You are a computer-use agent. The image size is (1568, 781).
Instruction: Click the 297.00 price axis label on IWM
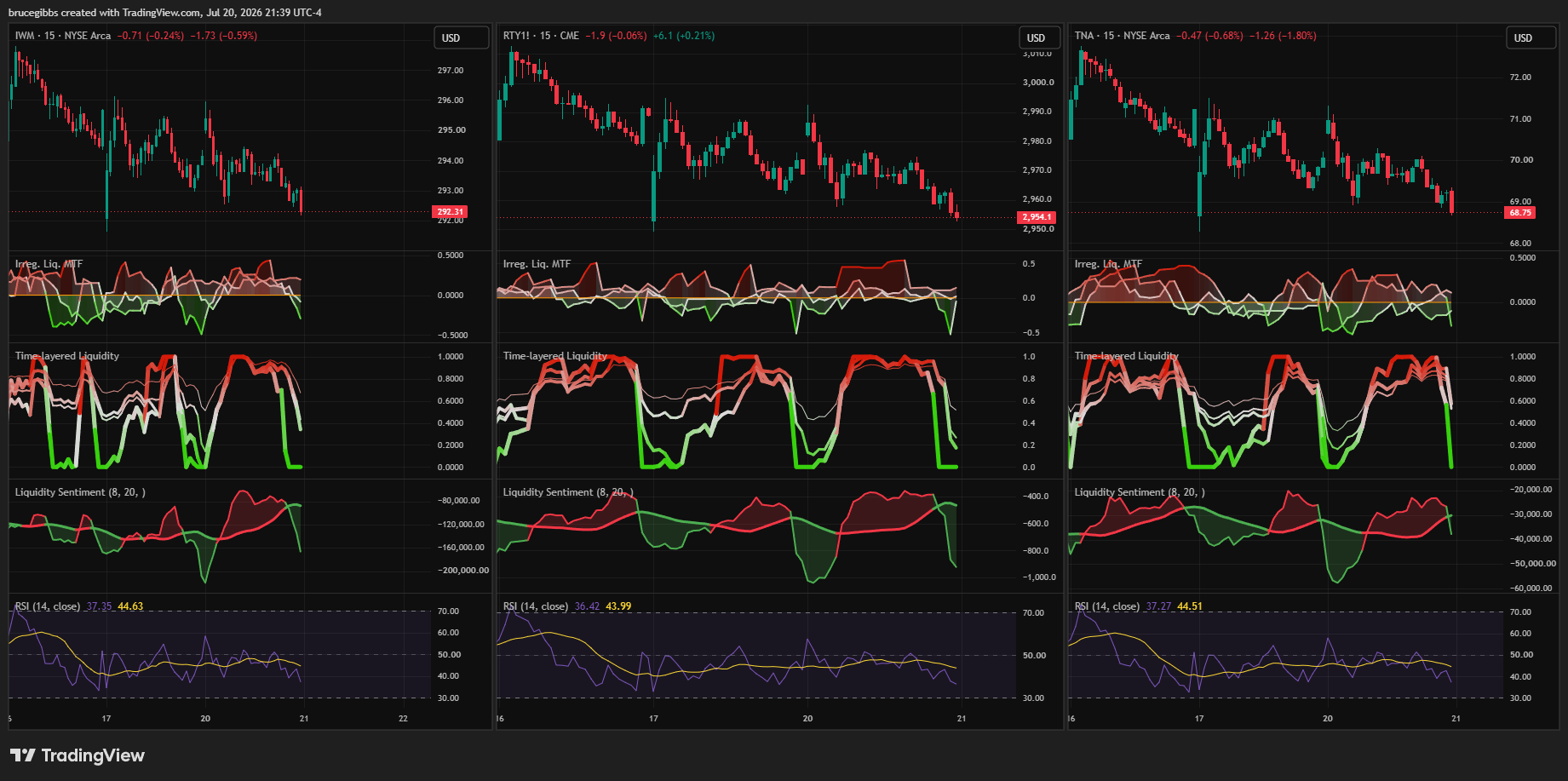(x=451, y=71)
